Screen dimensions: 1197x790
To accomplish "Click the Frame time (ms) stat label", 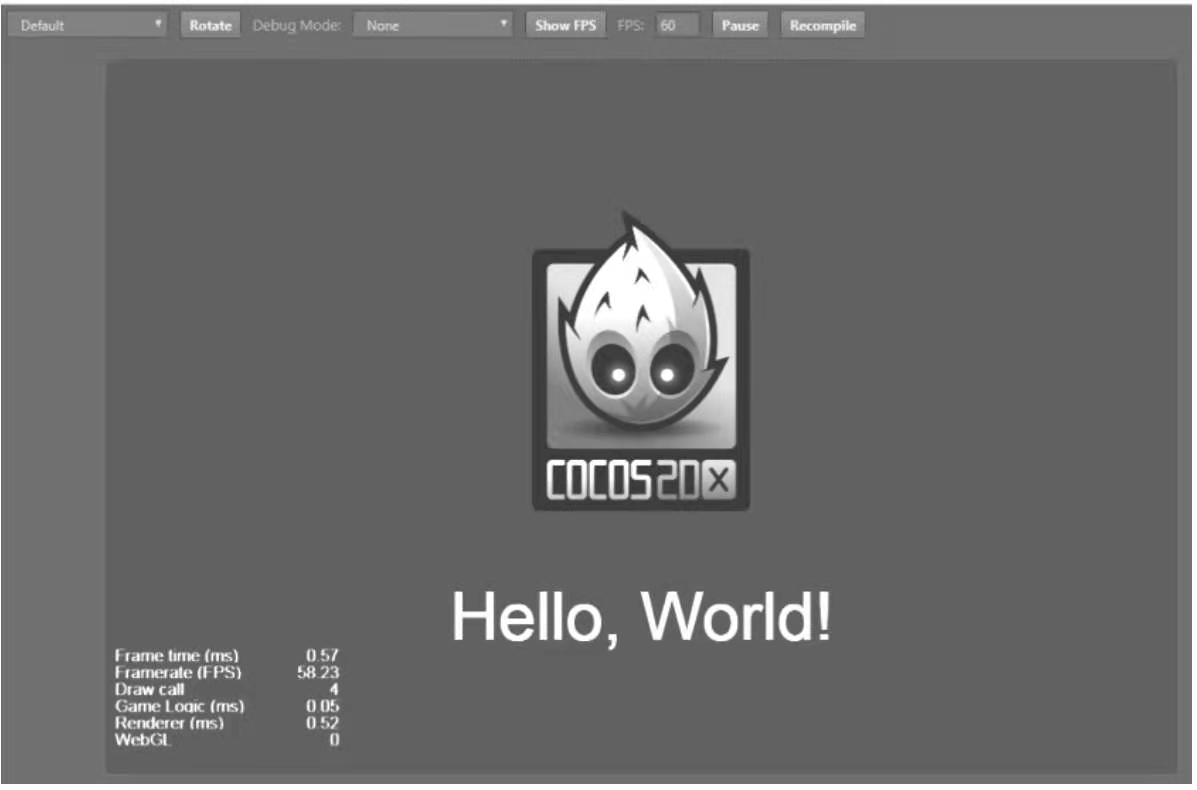I will (177, 656).
